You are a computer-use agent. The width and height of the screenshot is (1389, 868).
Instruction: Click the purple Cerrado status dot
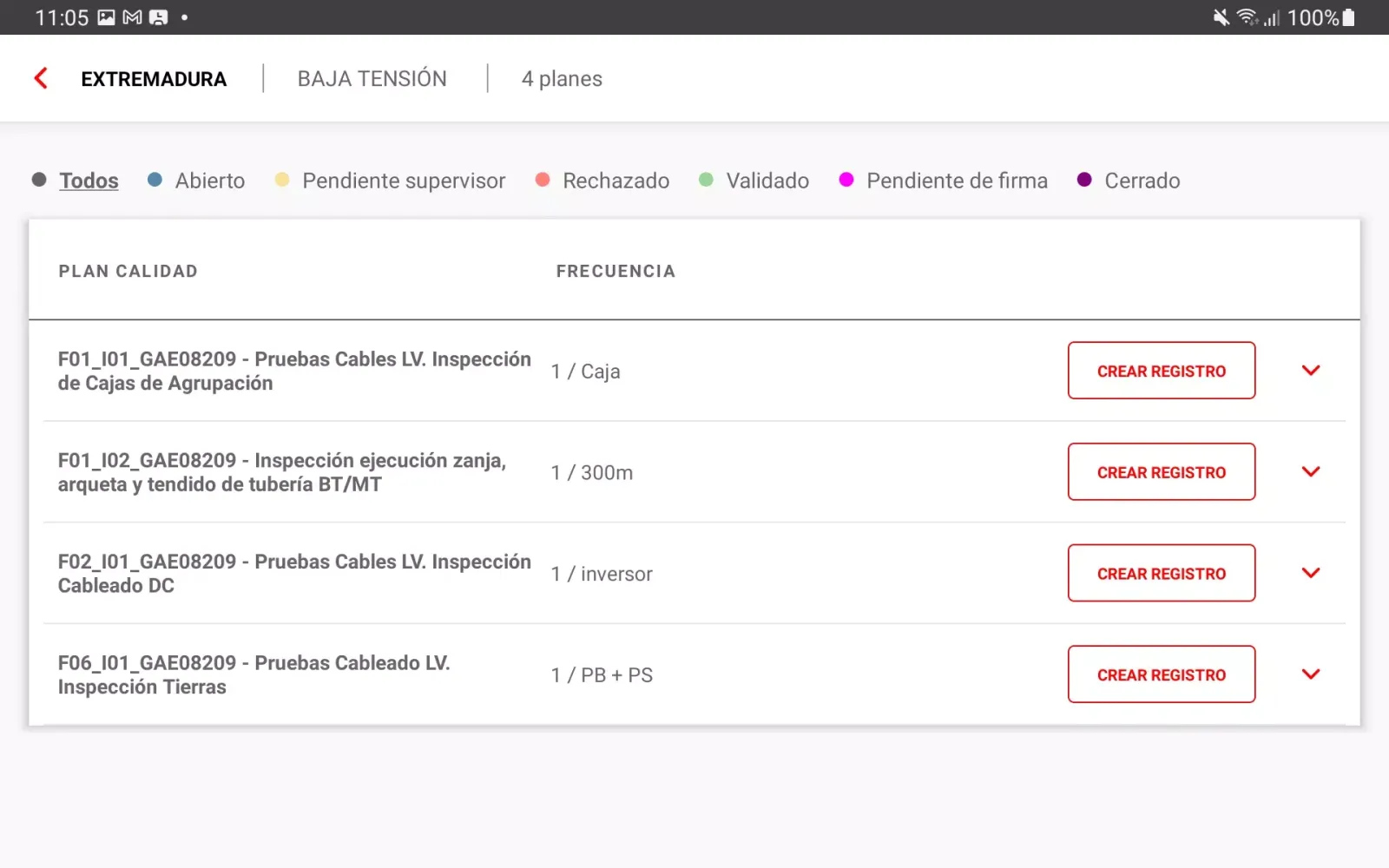(1084, 180)
